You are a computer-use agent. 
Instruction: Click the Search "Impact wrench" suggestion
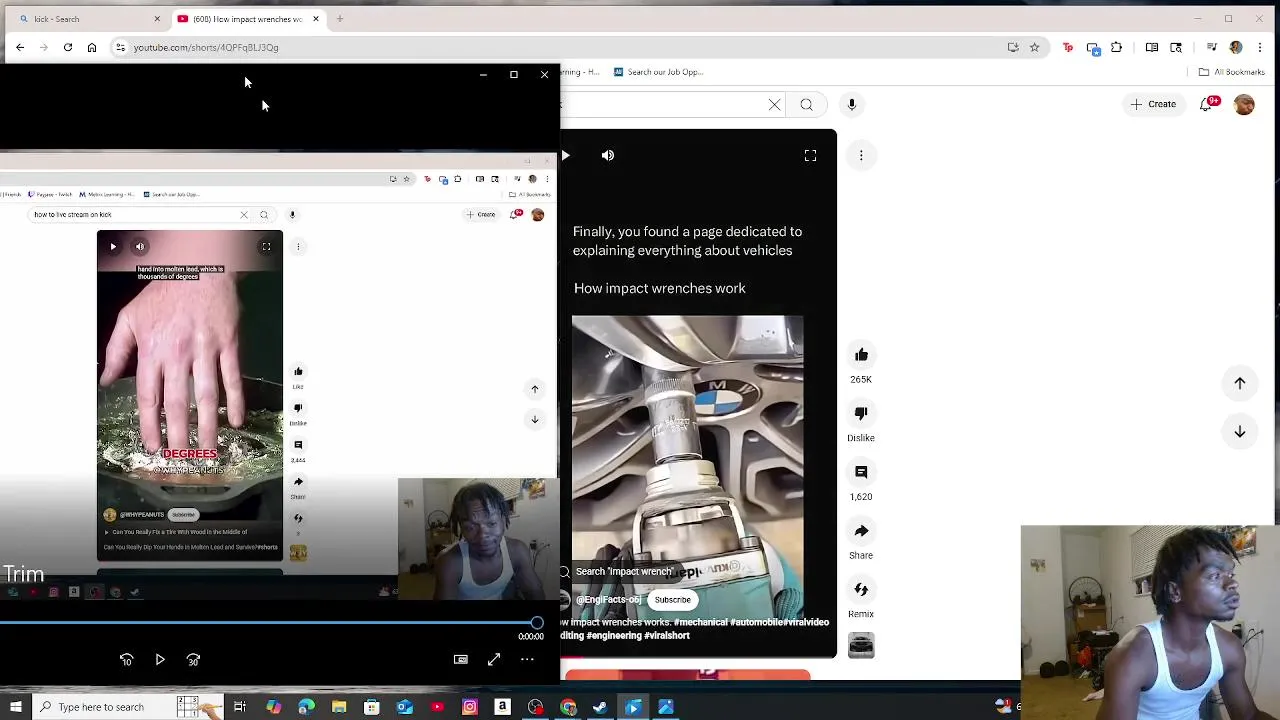tap(617, 572)
